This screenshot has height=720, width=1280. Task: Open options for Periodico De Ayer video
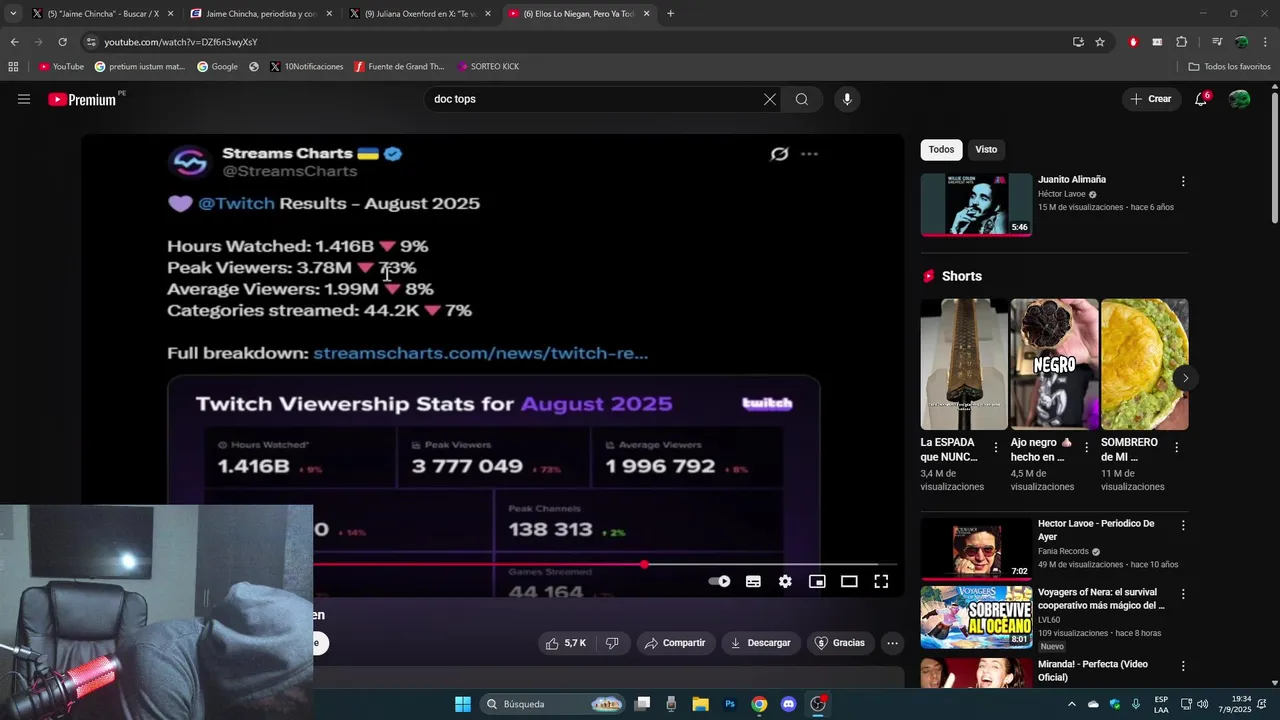click(x=1183, y=526)
